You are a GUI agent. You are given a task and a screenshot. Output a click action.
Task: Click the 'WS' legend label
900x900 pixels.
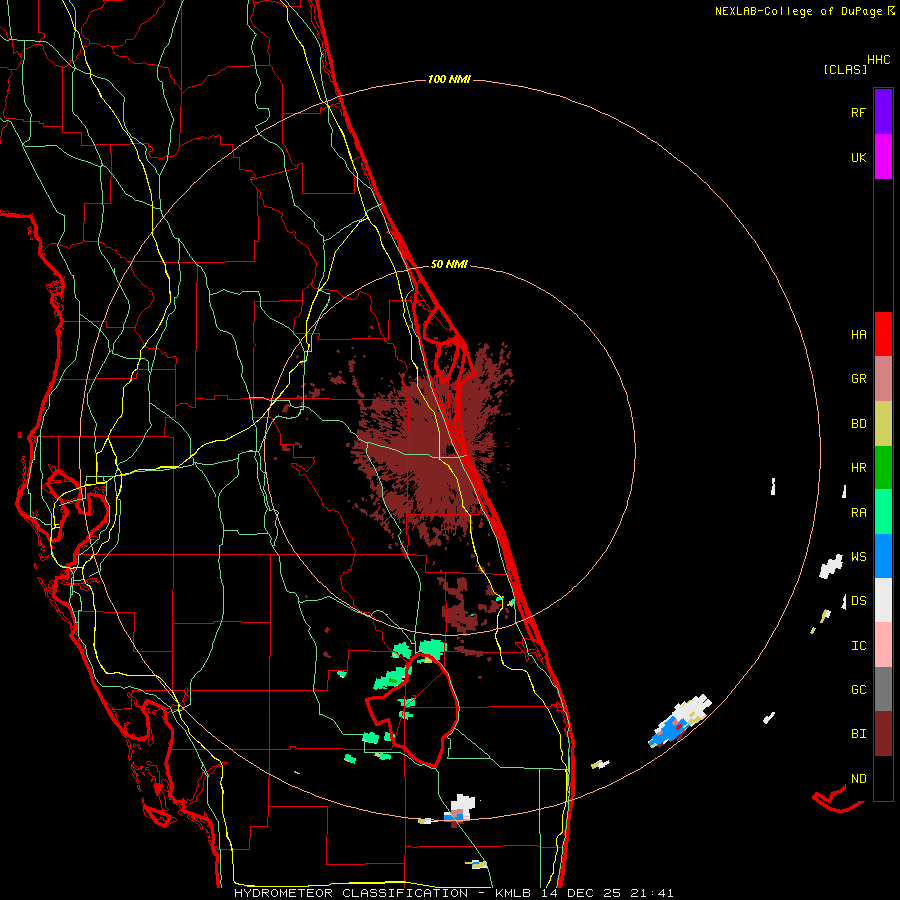click(858, 556)
